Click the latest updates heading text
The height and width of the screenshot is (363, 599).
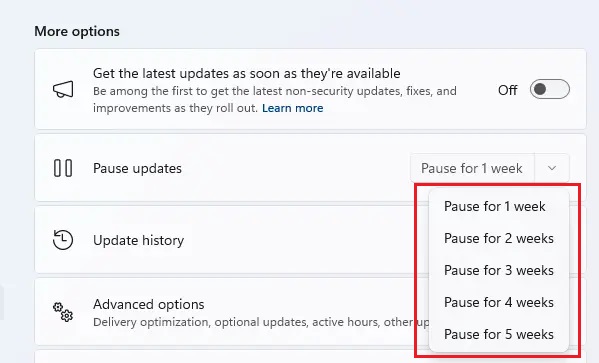(246, 73)
